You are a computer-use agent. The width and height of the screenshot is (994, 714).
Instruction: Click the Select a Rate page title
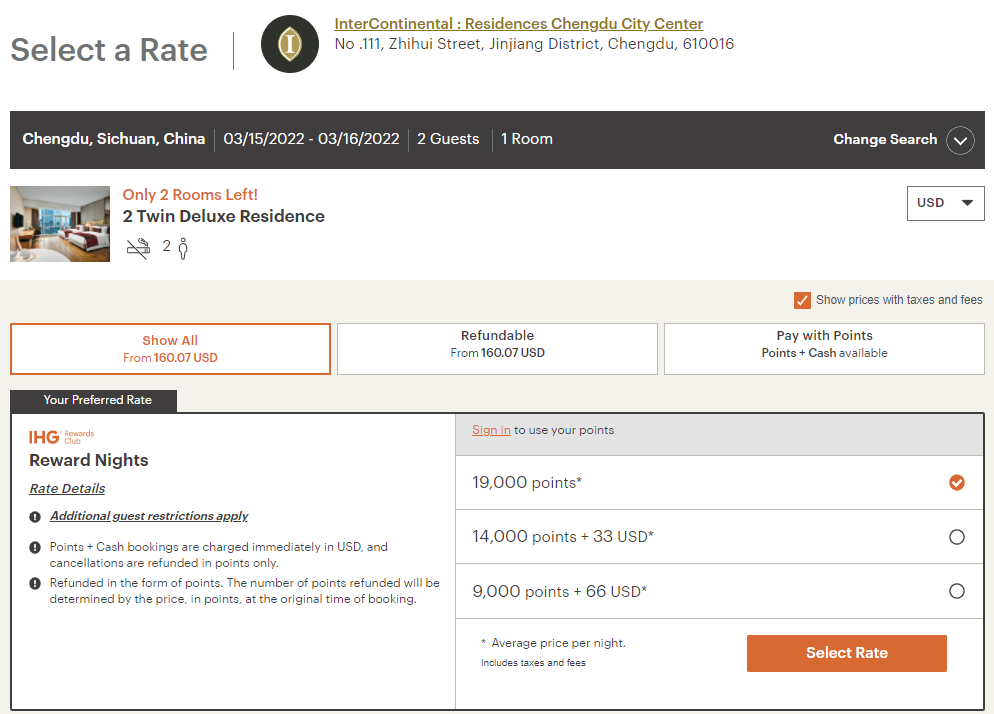point(109,50)
